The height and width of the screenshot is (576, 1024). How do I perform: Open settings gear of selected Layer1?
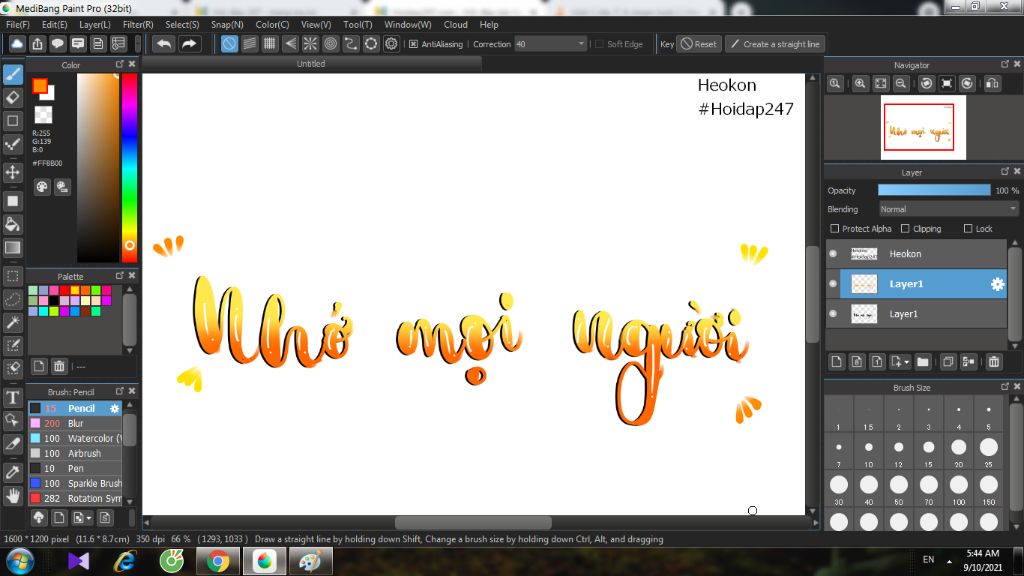[997, 284]
